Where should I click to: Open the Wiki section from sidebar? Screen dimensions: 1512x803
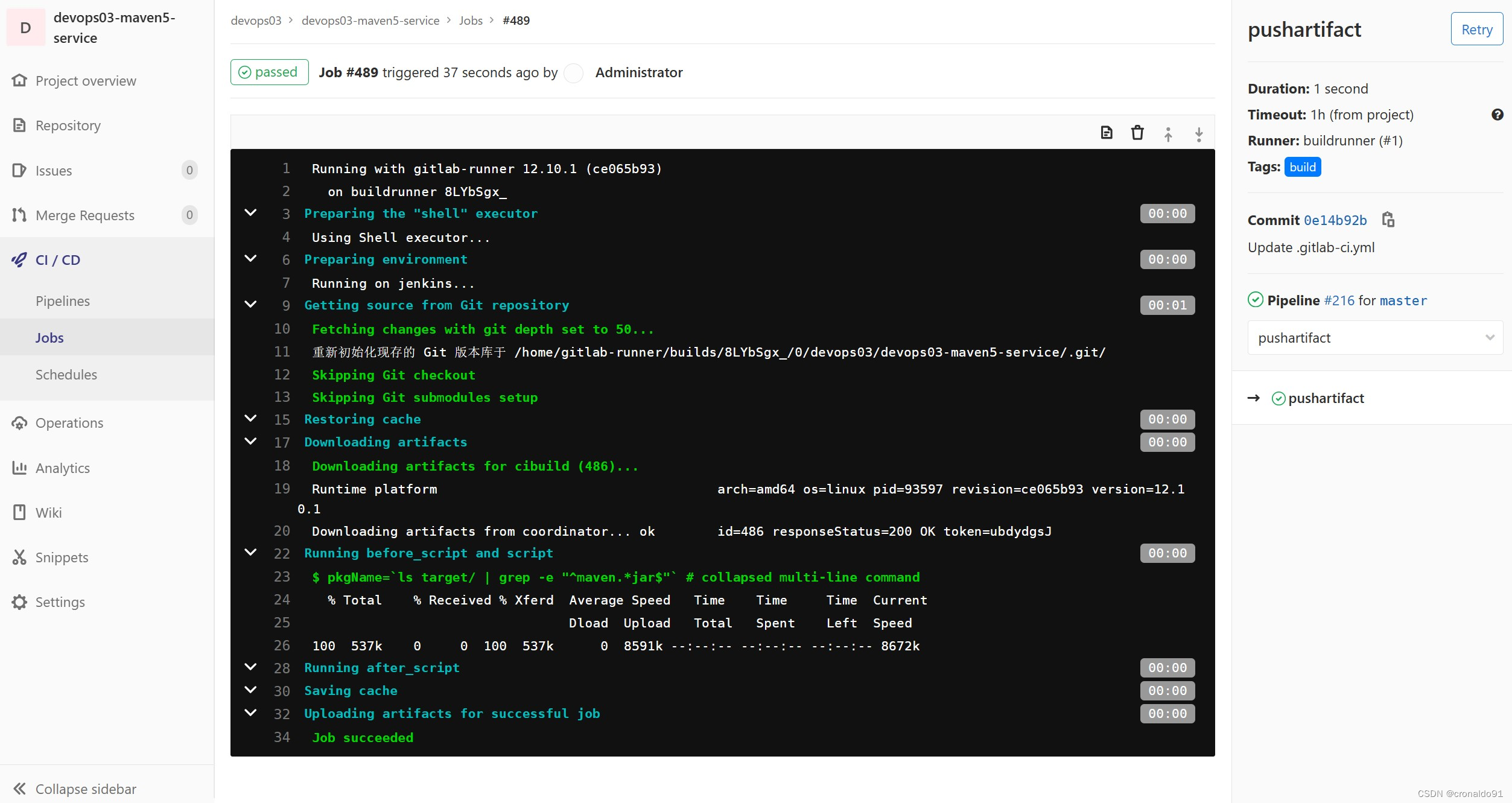(48, 512)
